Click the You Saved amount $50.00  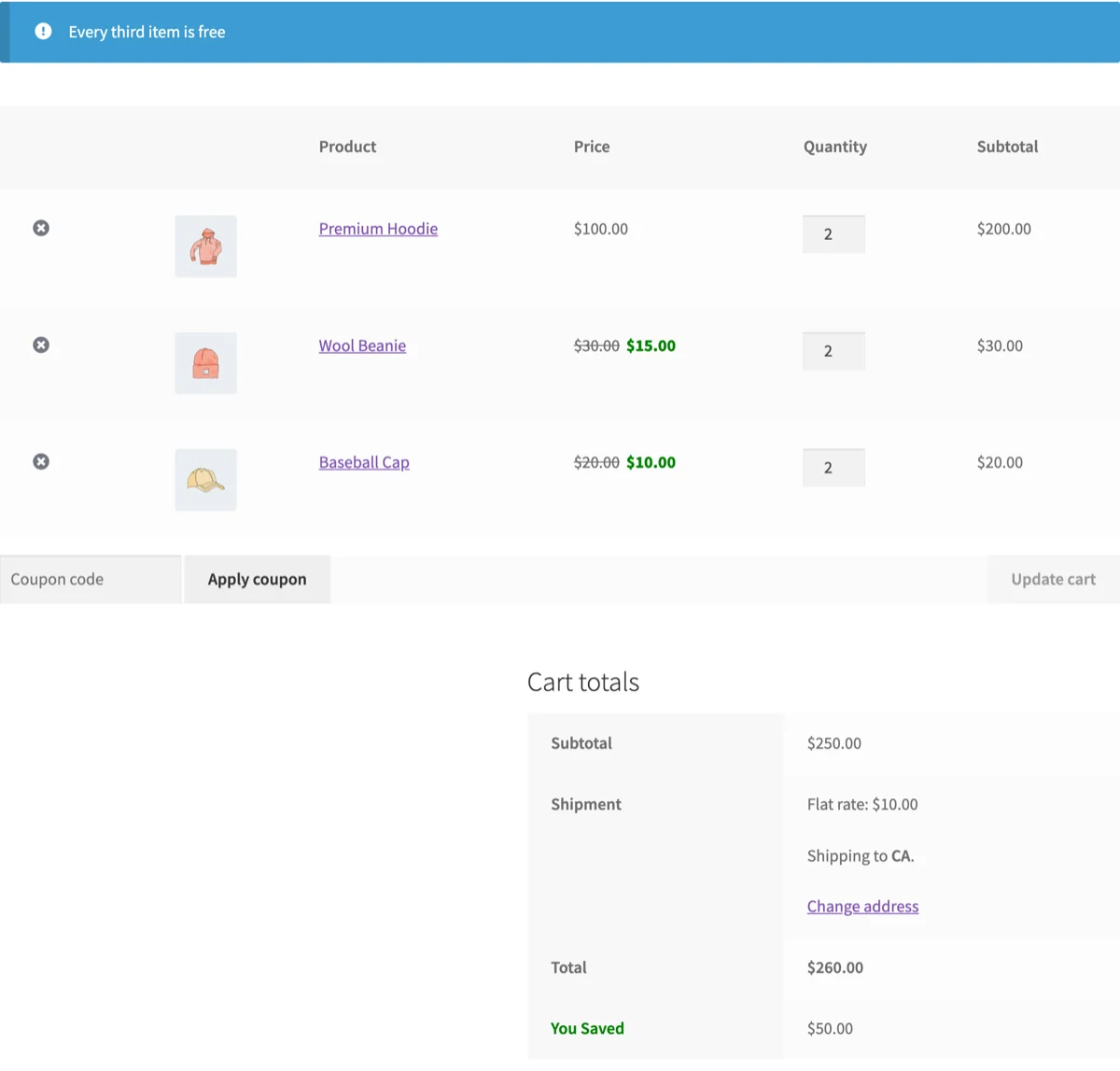click(830, 1028)
